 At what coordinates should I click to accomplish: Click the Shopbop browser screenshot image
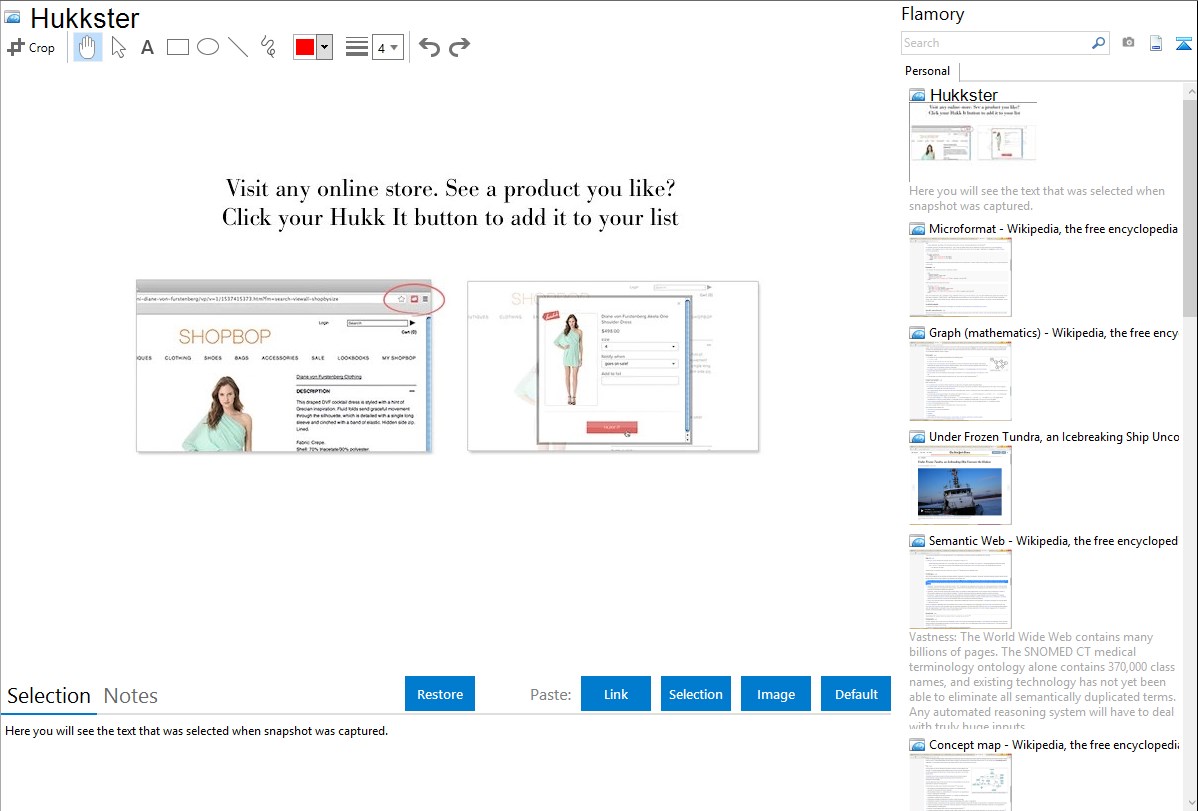284,366
